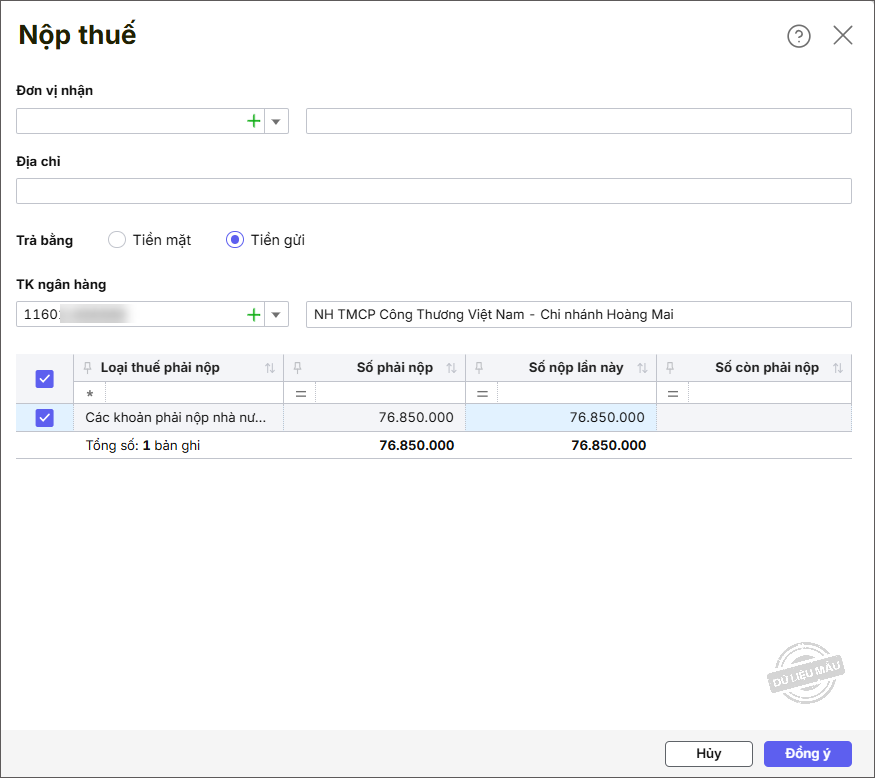This screenshot has width=875, height=778.
Task: Click green plus to add TK ngân hàng
Action: click(254, 314)
